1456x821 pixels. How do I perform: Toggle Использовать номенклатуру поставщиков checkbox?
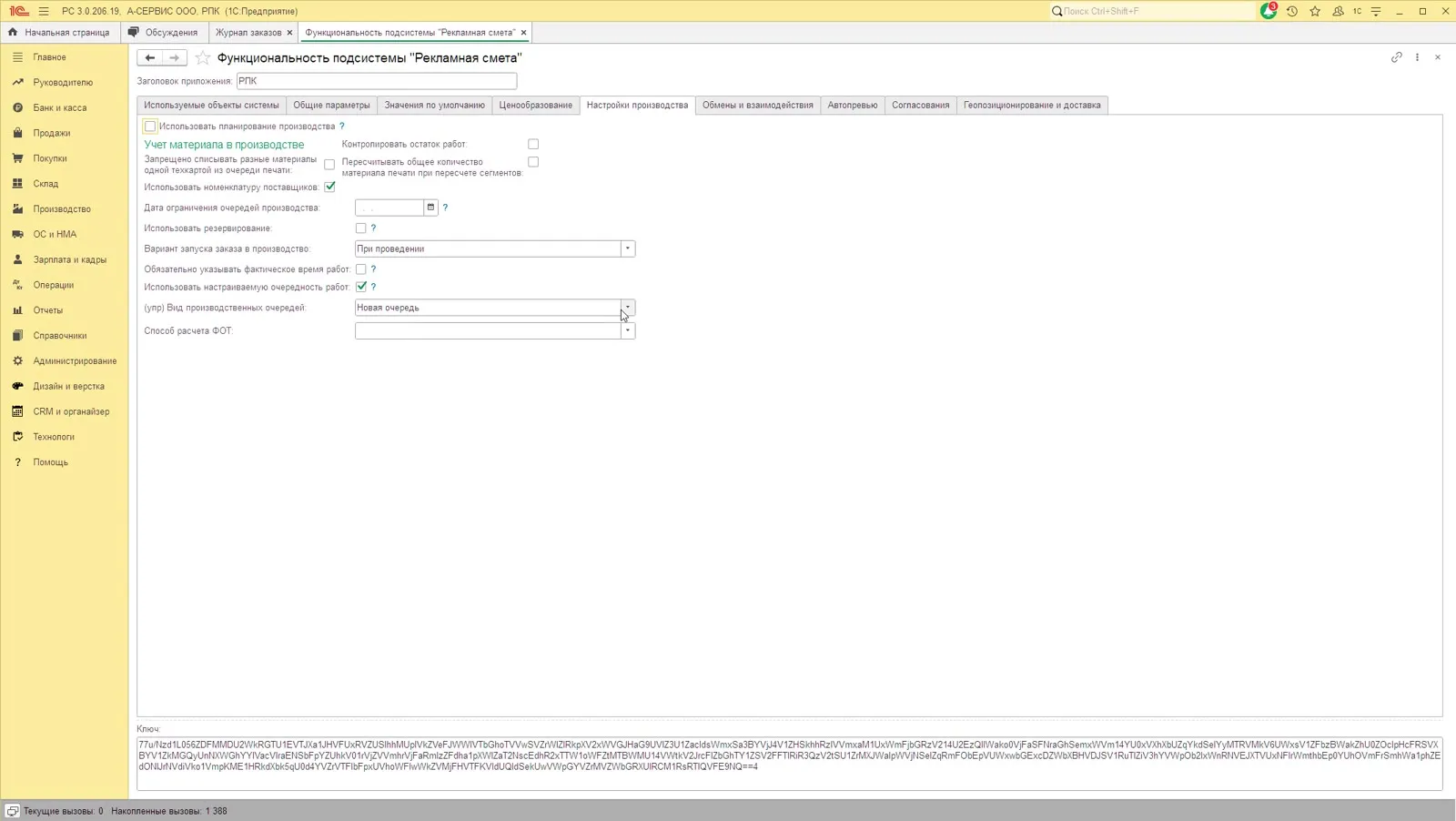point(329,187)
